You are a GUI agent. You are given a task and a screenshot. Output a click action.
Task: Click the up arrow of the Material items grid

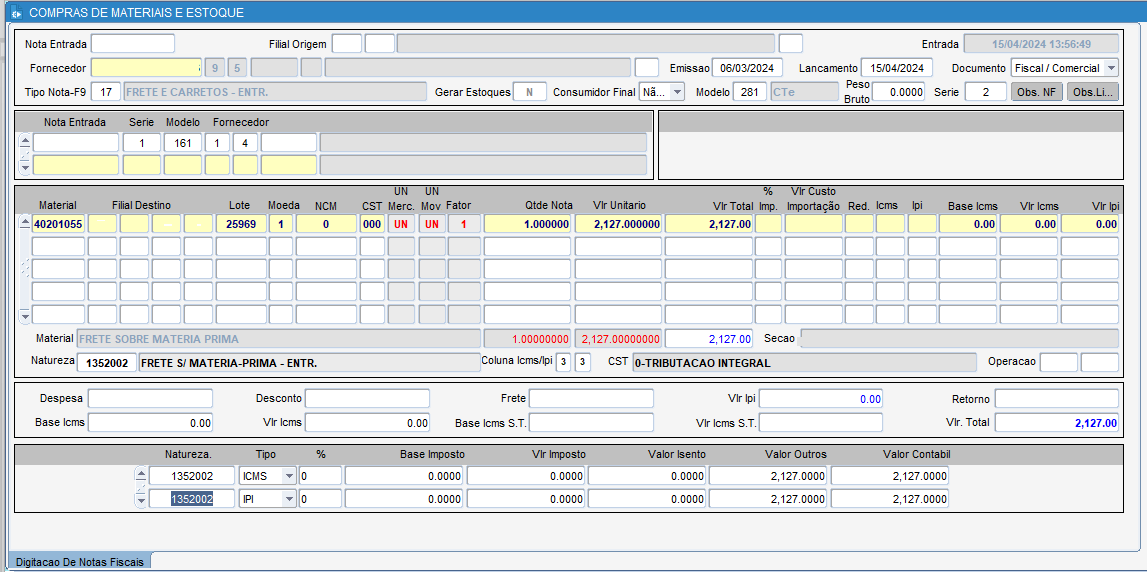[25, 223]
